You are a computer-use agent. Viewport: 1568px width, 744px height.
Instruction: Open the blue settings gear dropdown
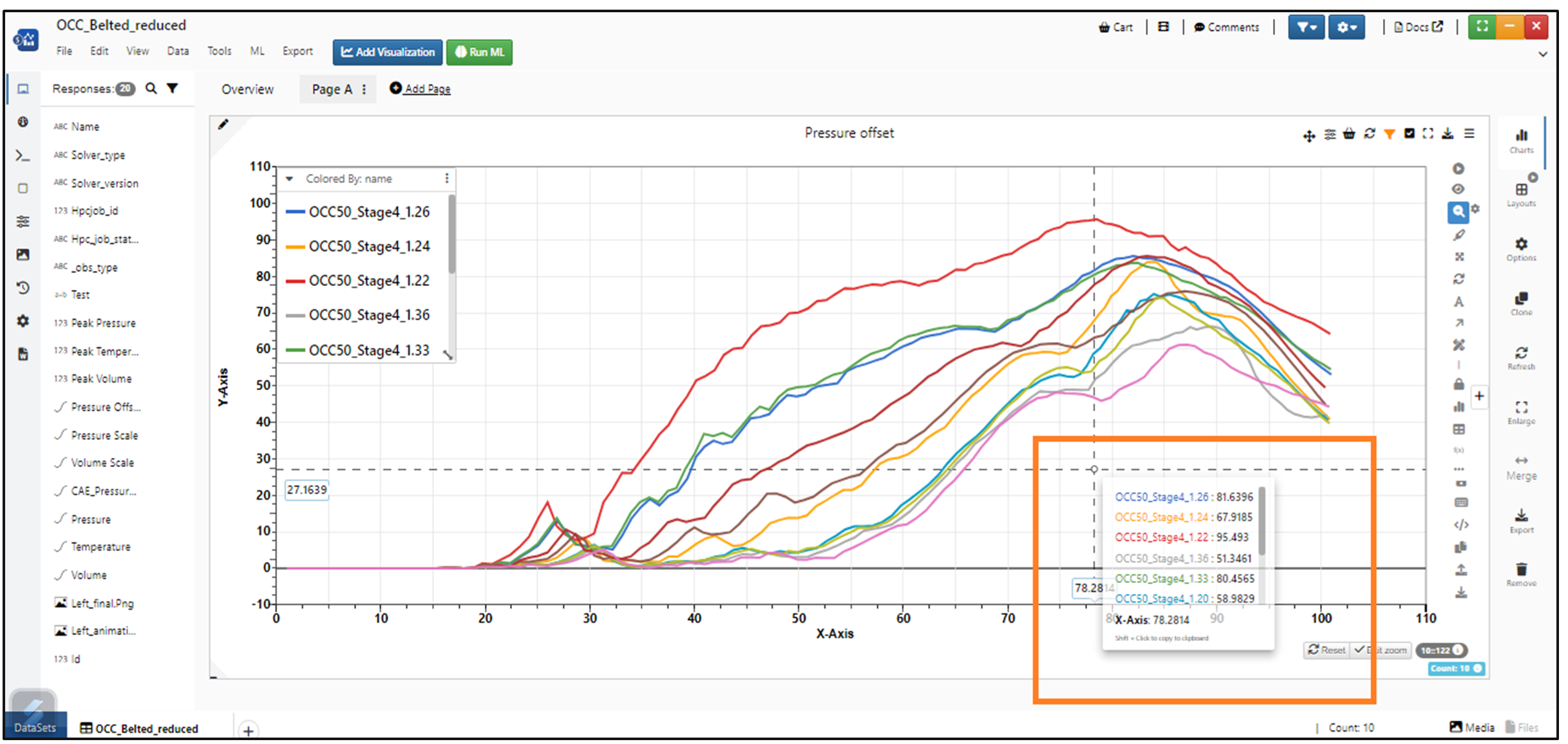point(1346,27)
